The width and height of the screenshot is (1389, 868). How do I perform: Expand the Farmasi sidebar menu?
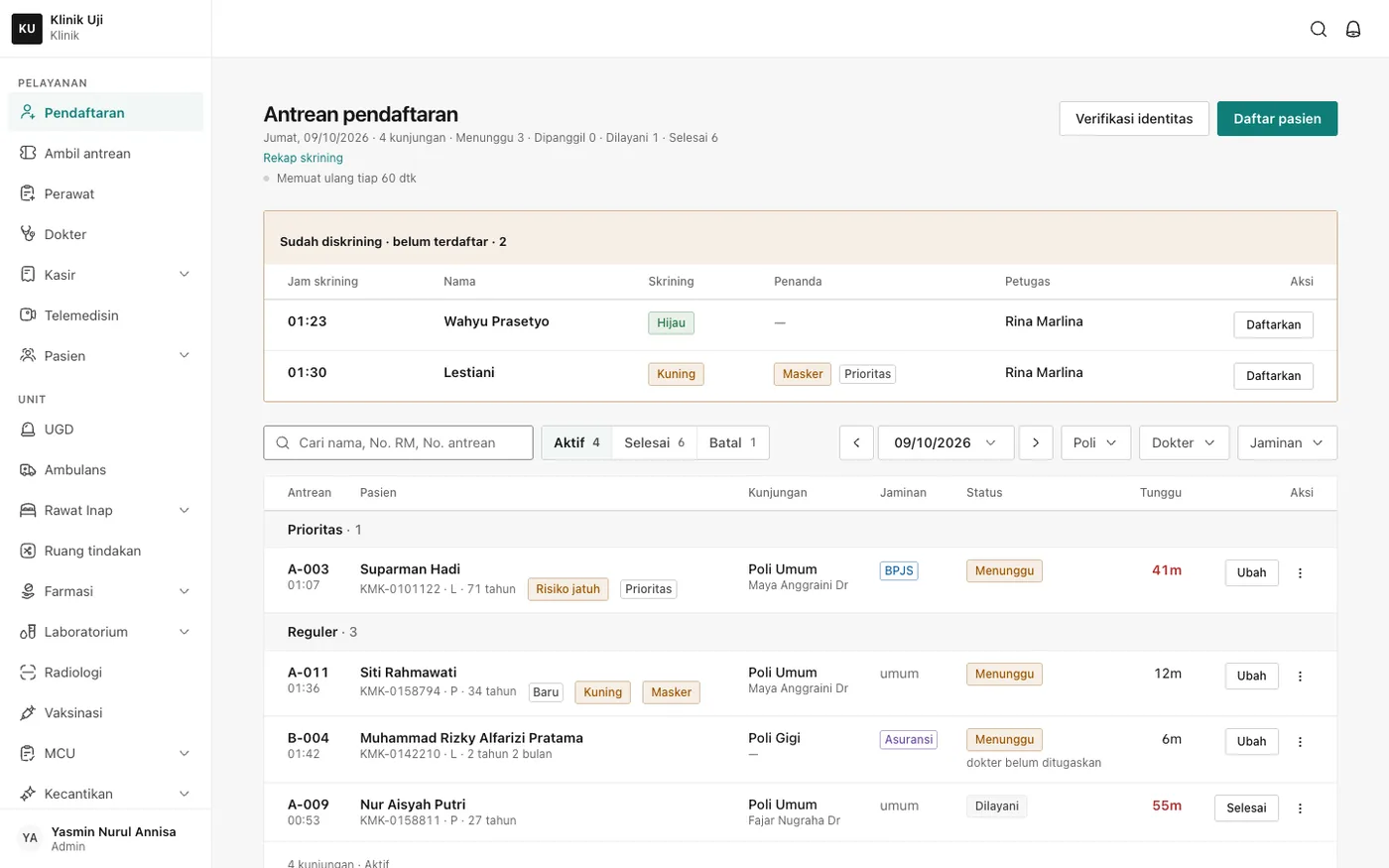(x=184, y=591)
